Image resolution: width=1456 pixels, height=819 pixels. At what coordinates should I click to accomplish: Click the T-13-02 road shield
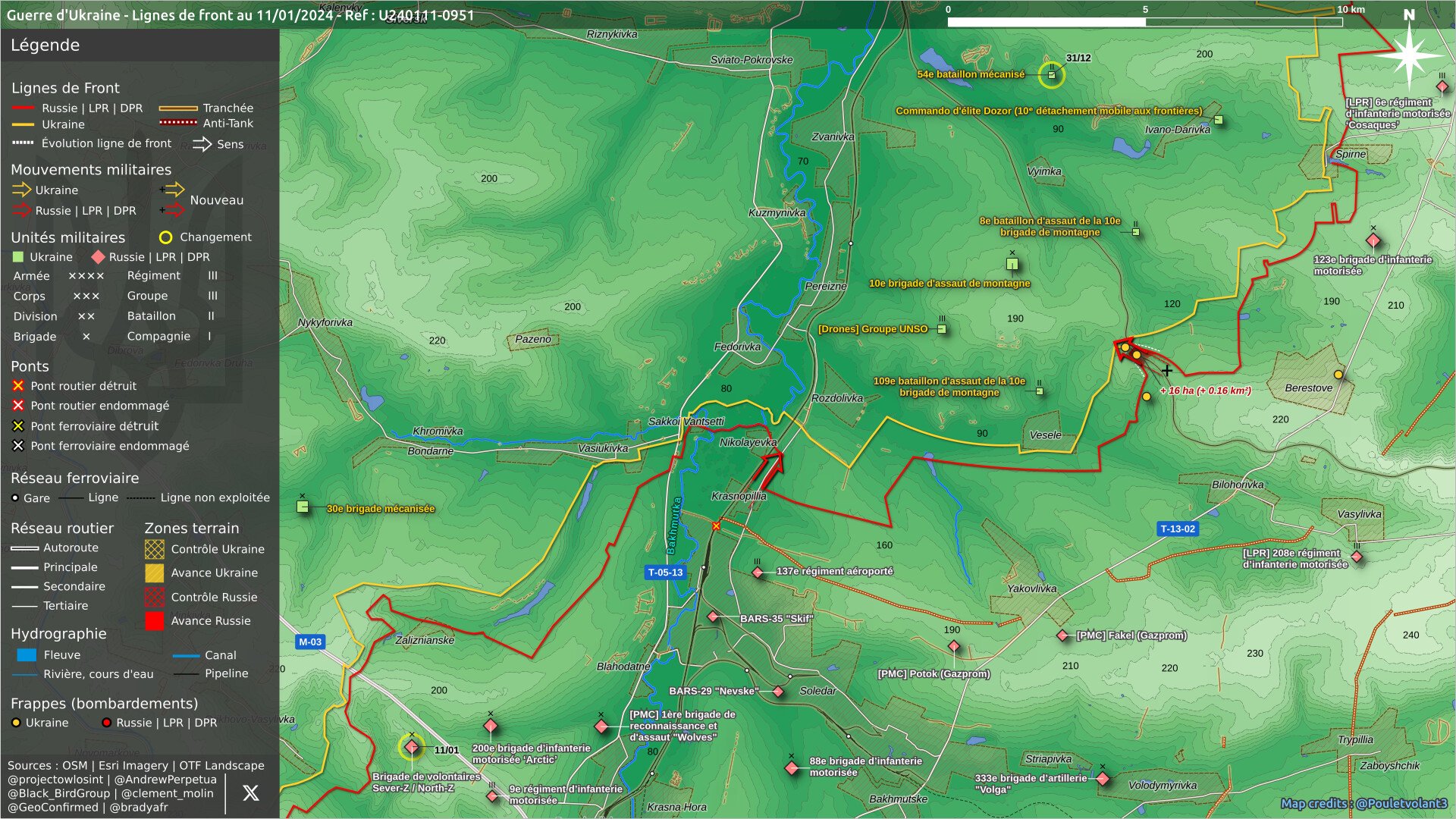(1178, 529)
